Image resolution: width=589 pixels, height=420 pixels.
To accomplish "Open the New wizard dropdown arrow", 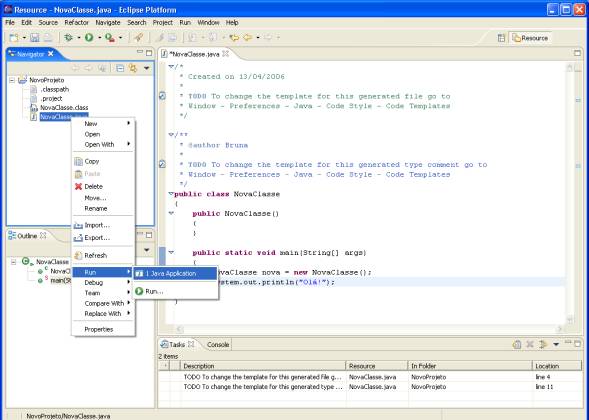I will (24, 38).
